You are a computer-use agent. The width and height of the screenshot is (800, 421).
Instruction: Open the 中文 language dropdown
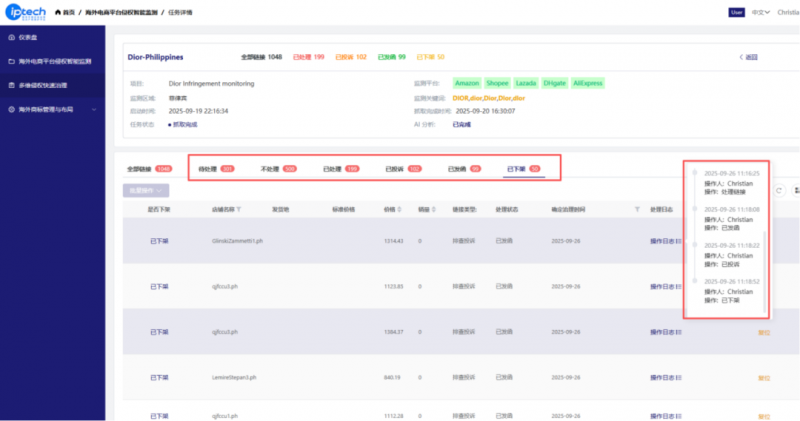(x=761, y=12)
